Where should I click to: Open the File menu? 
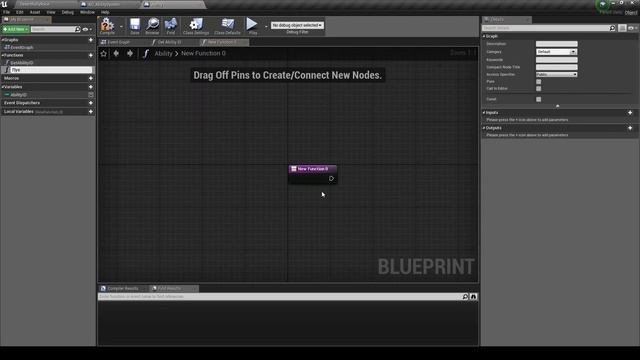click(x=7, y=12)
